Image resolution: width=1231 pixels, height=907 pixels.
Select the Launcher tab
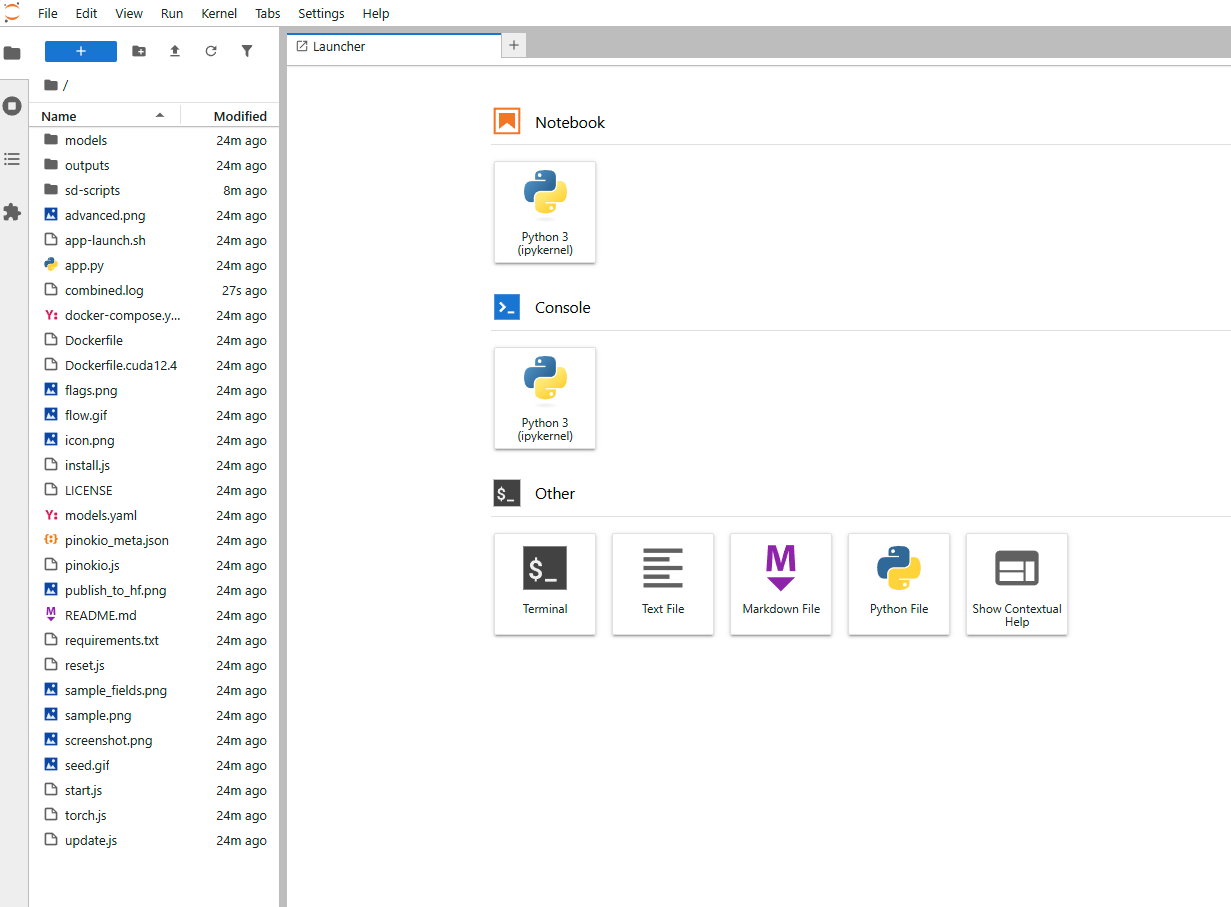[x=394, y=46]
